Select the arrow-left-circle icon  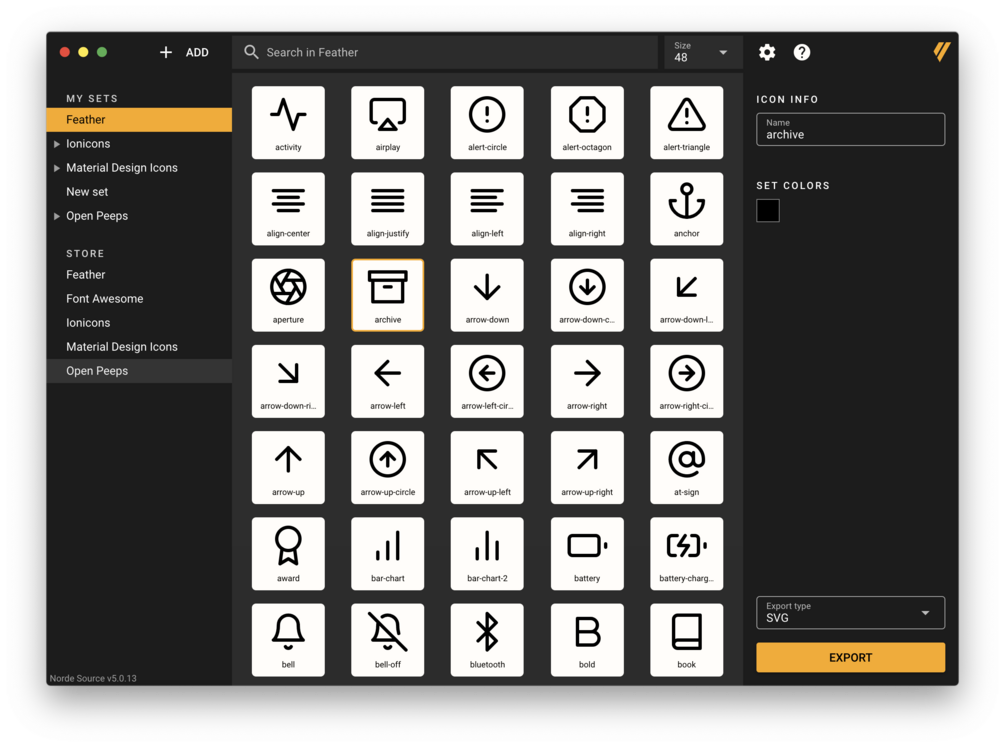click(x=487, y=381)
